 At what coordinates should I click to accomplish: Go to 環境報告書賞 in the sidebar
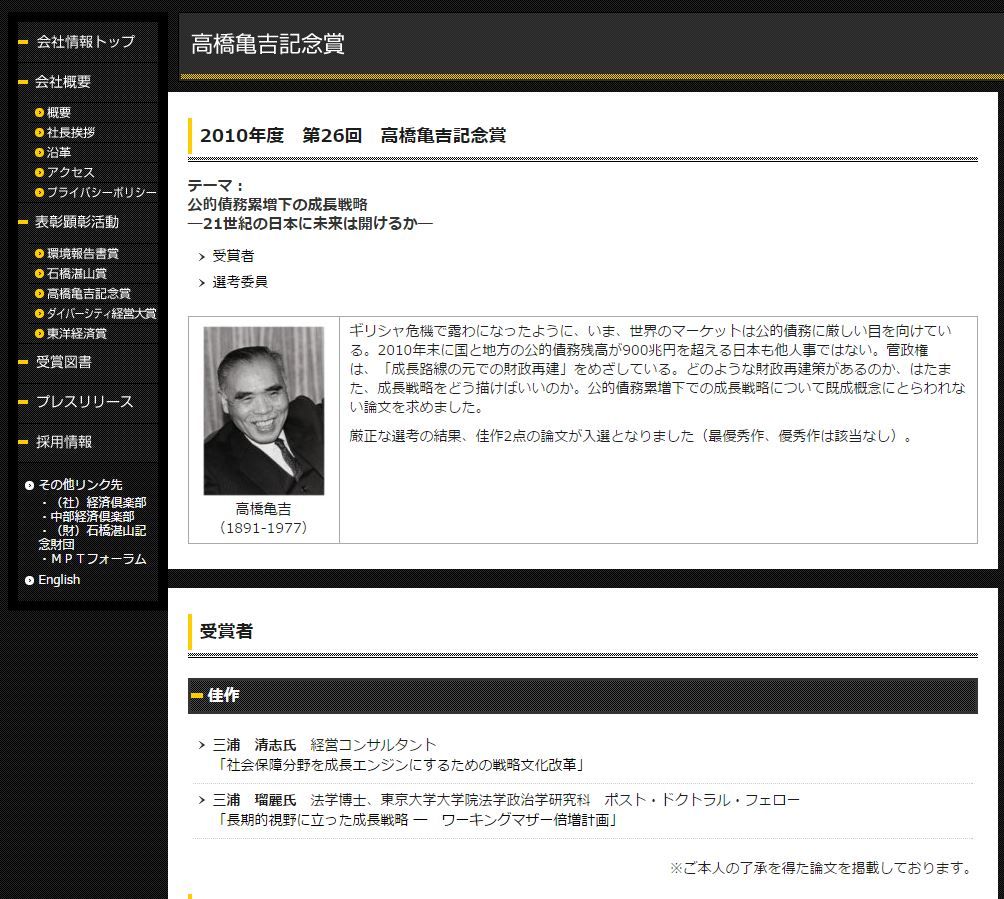click(x=83, y=254)
